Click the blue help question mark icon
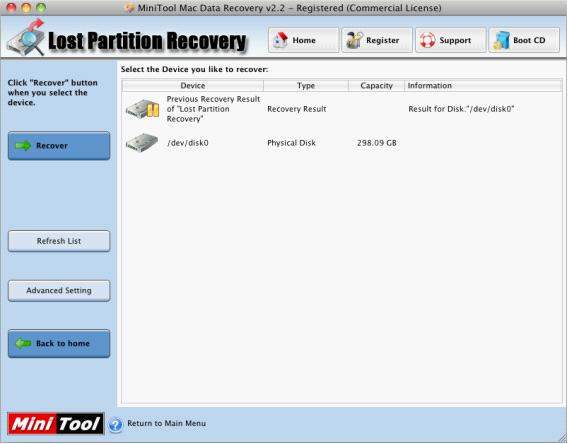The width and height of the screenshot is (568, 444). click(x=116, y=424)
